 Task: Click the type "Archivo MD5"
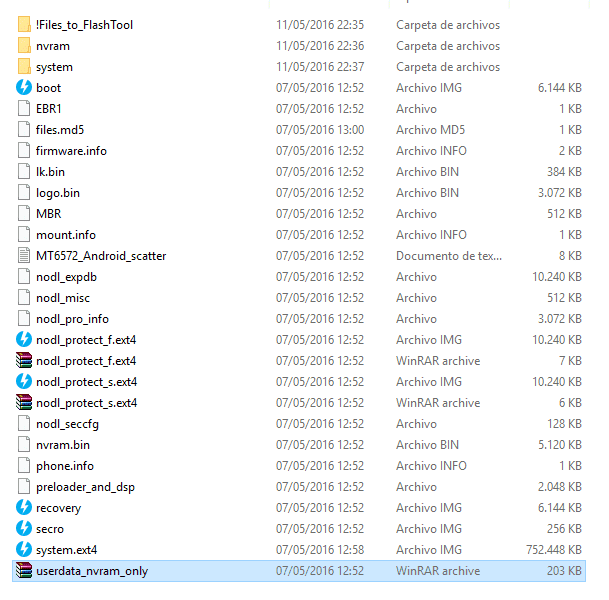tap(430, 130)
